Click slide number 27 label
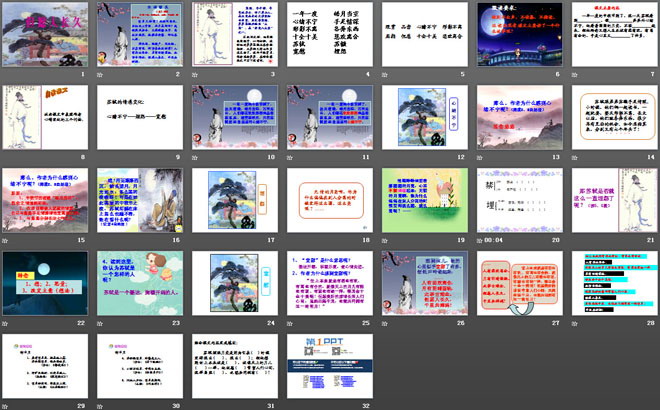Image resolution: width=660 pixels, height=410 pixels. click(x=556, y=323)
